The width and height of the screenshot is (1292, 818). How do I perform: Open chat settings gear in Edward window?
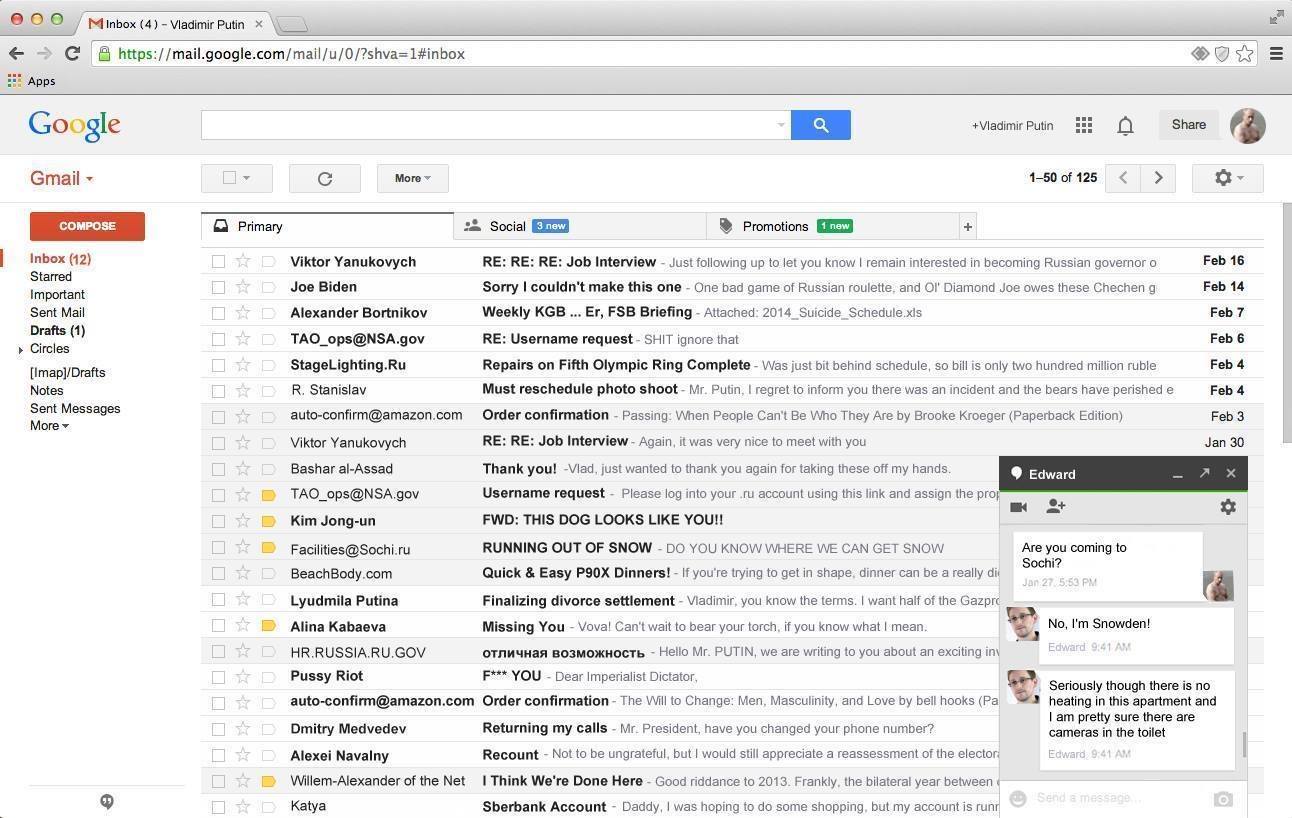pos(1227,507)
